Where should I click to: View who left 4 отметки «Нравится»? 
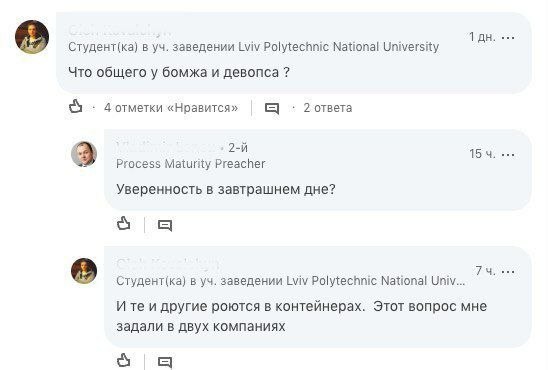click(x=171, y=108)
